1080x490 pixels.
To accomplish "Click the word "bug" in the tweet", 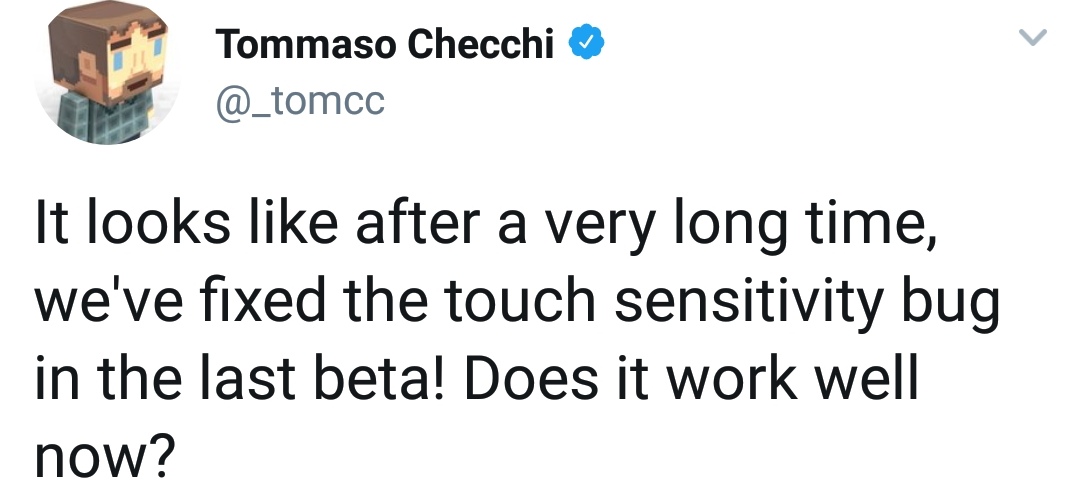I will (955, 305).
